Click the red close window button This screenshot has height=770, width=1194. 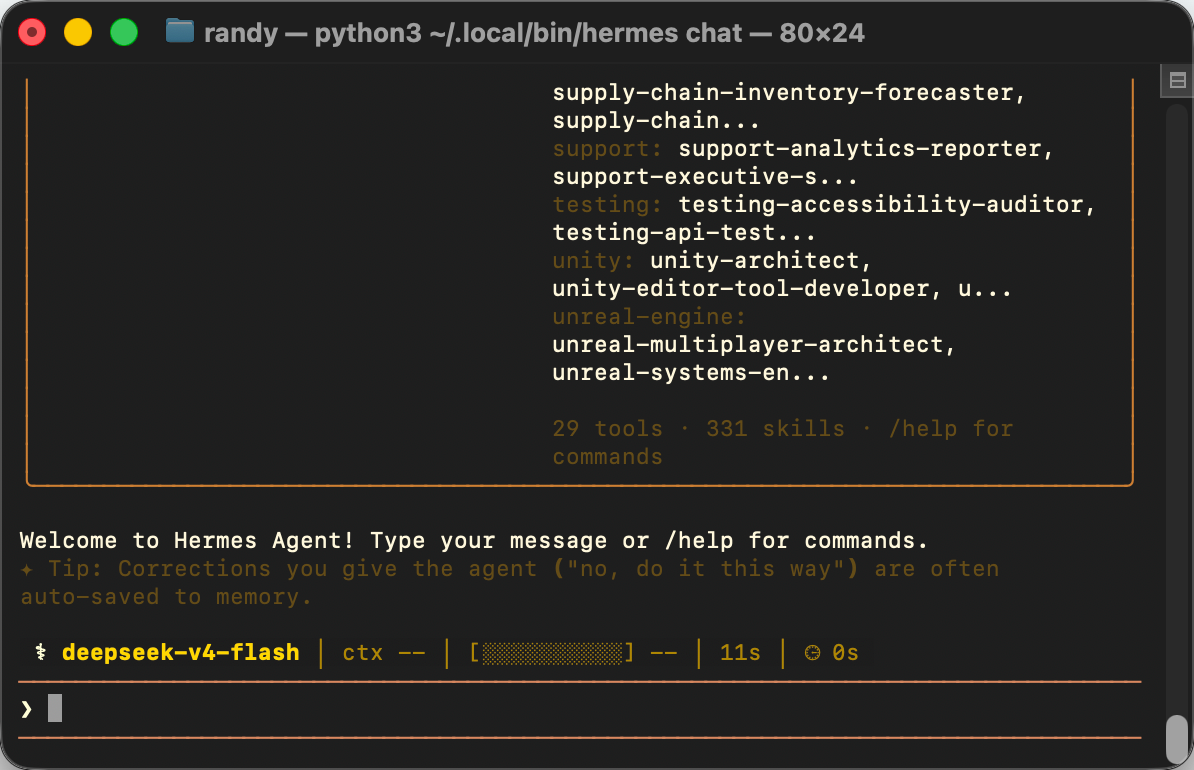tap(32, 32)
